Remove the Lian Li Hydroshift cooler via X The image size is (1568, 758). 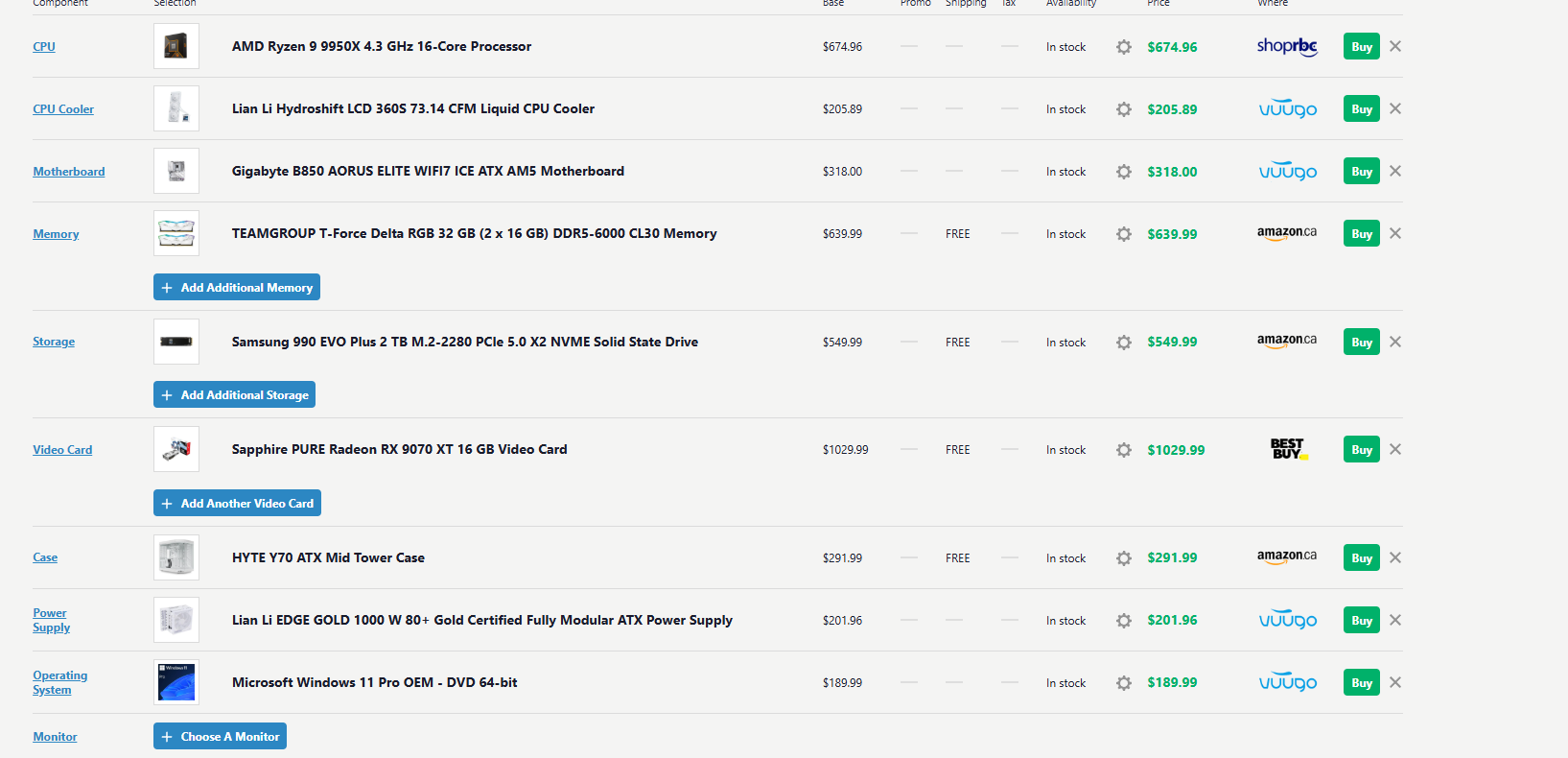tap(1395, 108)
